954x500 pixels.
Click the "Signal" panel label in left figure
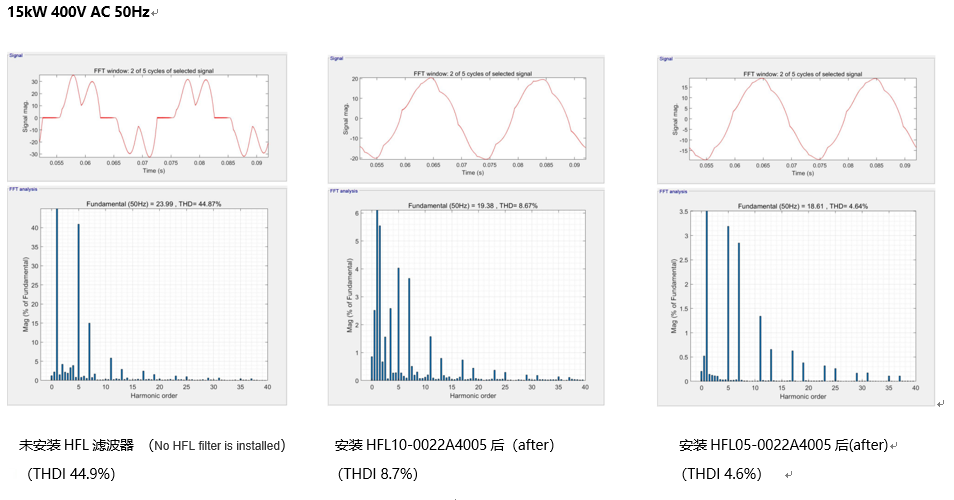coord(16,57)
